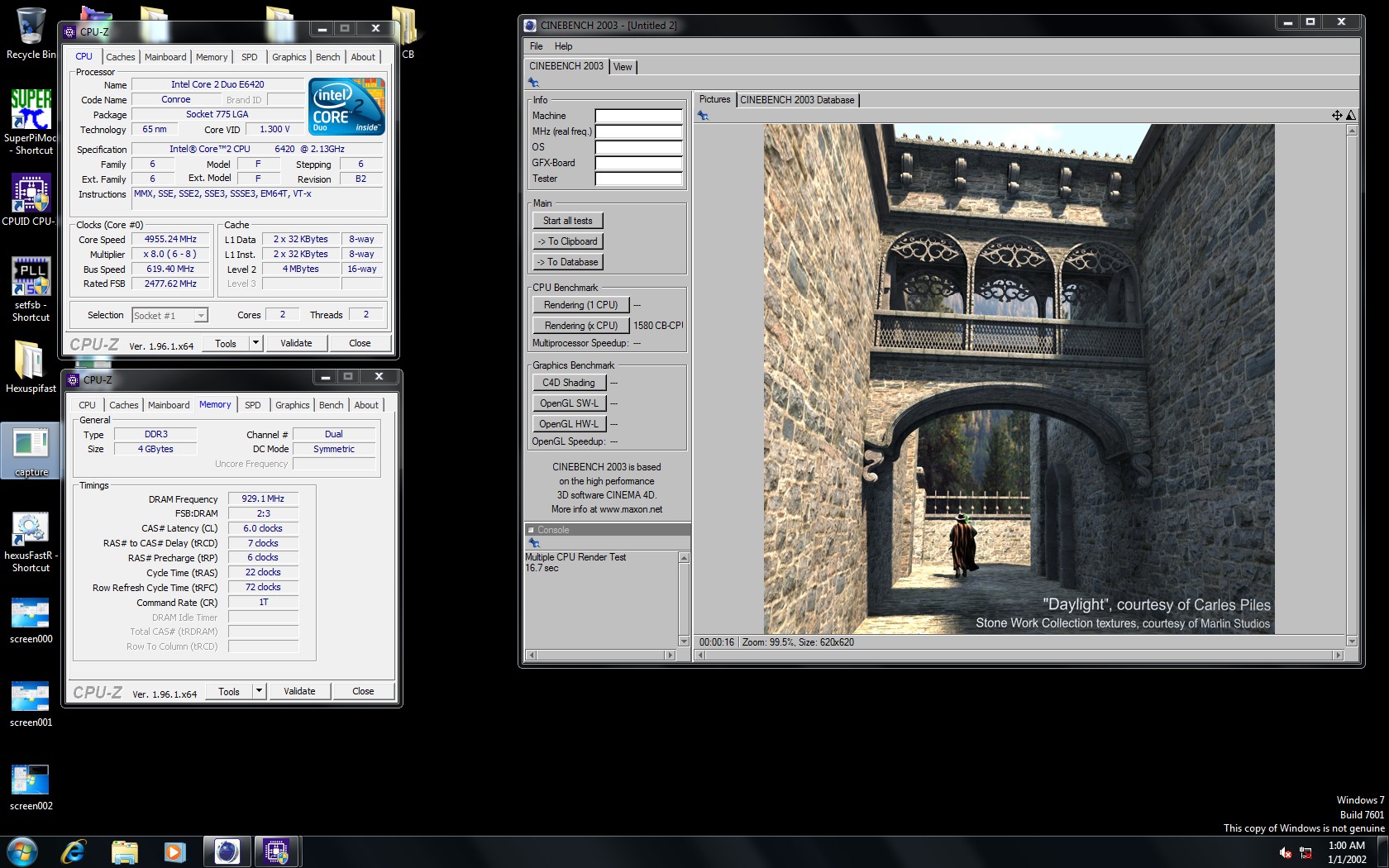Expand Tools dropdown arrow in top CPU-Z
1389x868 pixels.
click(x=255, y=343)
